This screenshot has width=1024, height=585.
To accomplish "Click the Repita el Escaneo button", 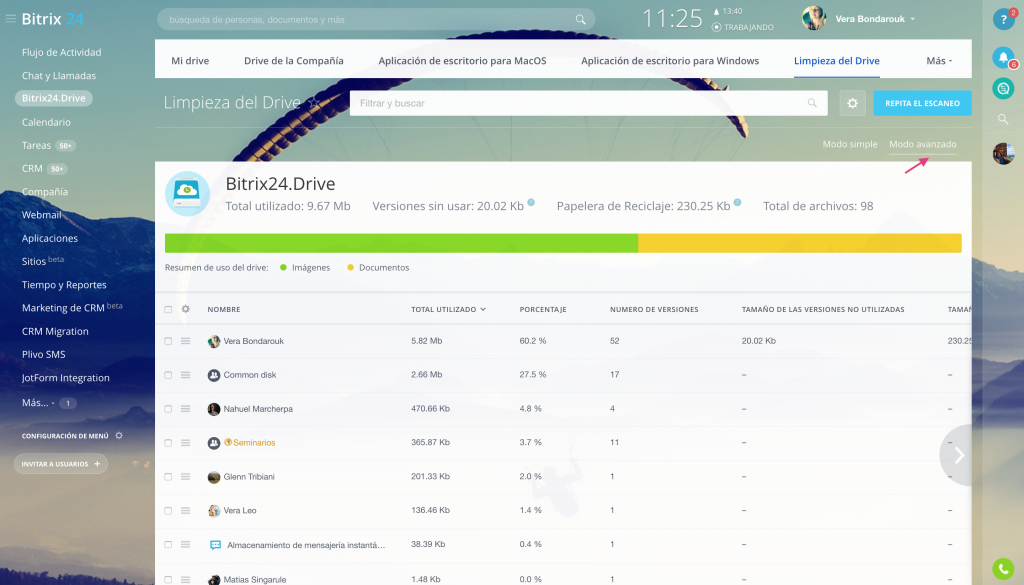I will pos(922,103).
